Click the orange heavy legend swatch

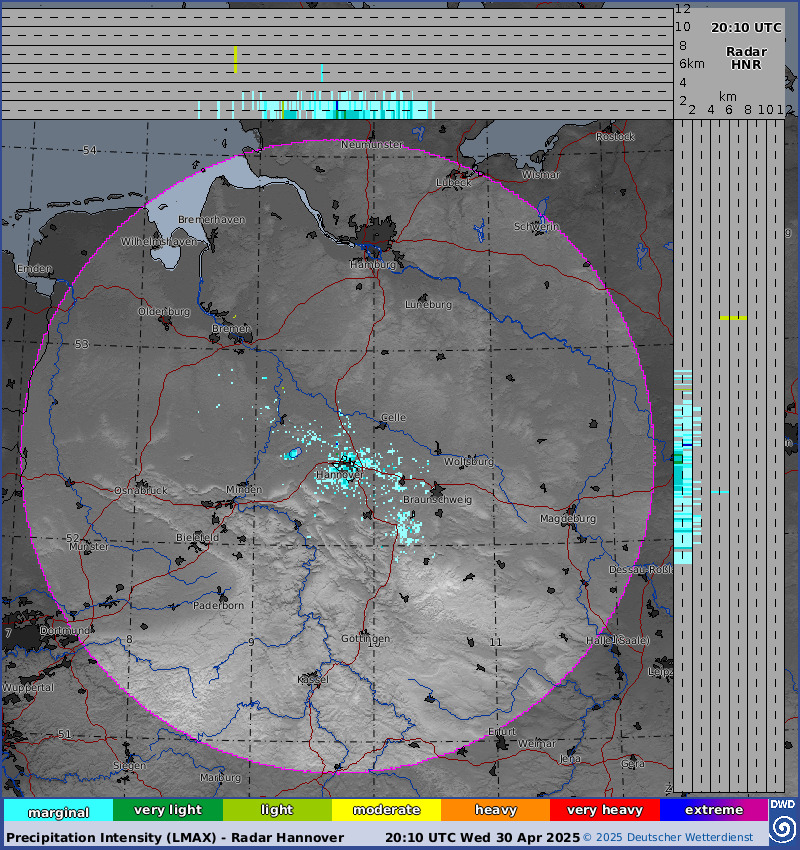click(495, 810)
